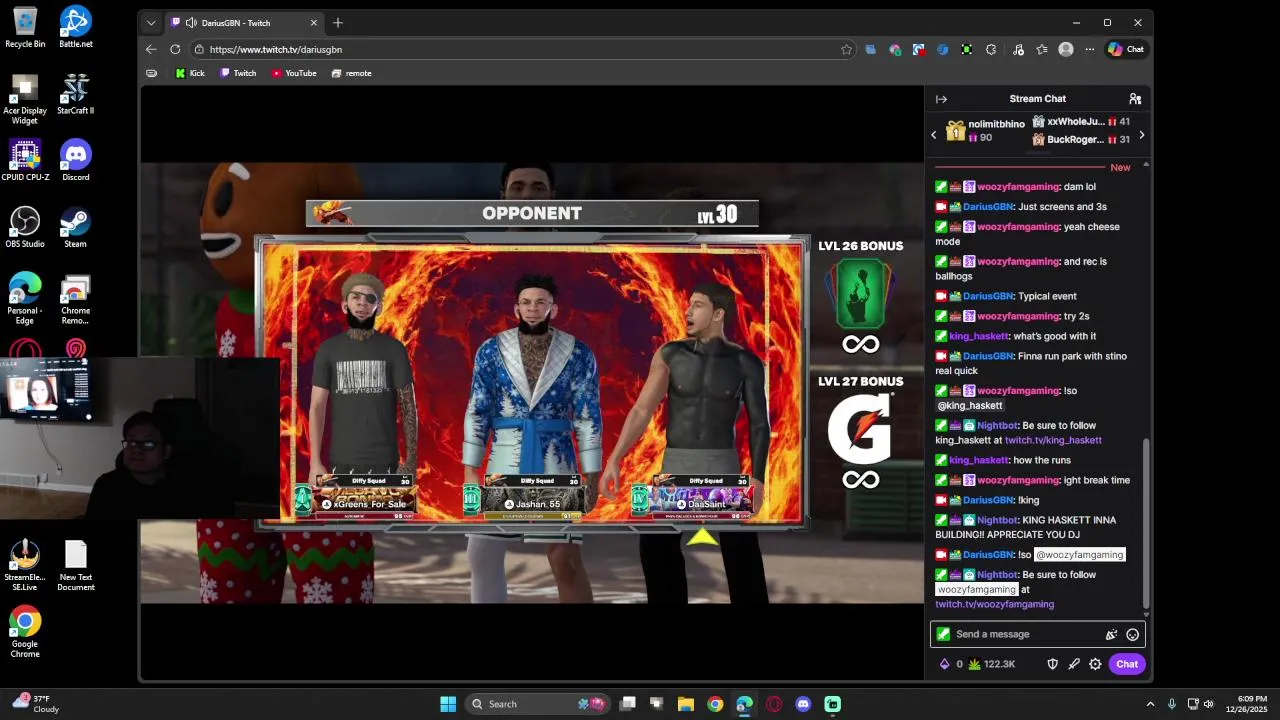1280x720 pixels.
Task: Follow the twitch.tv/woozyfamgaming link
Action: (x=995, y=605)
